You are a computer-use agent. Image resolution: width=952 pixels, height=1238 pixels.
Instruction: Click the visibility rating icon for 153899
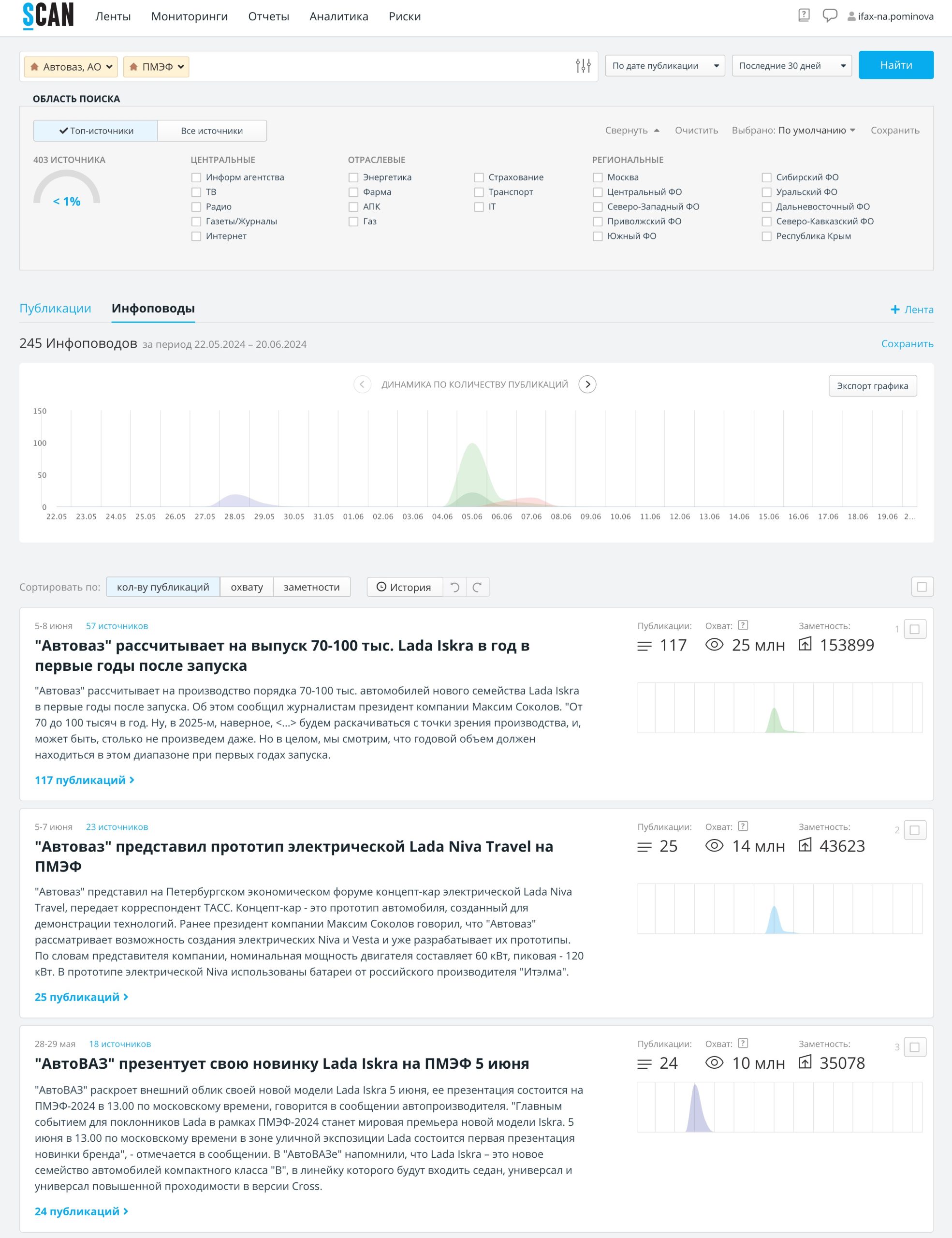[805, 645]
